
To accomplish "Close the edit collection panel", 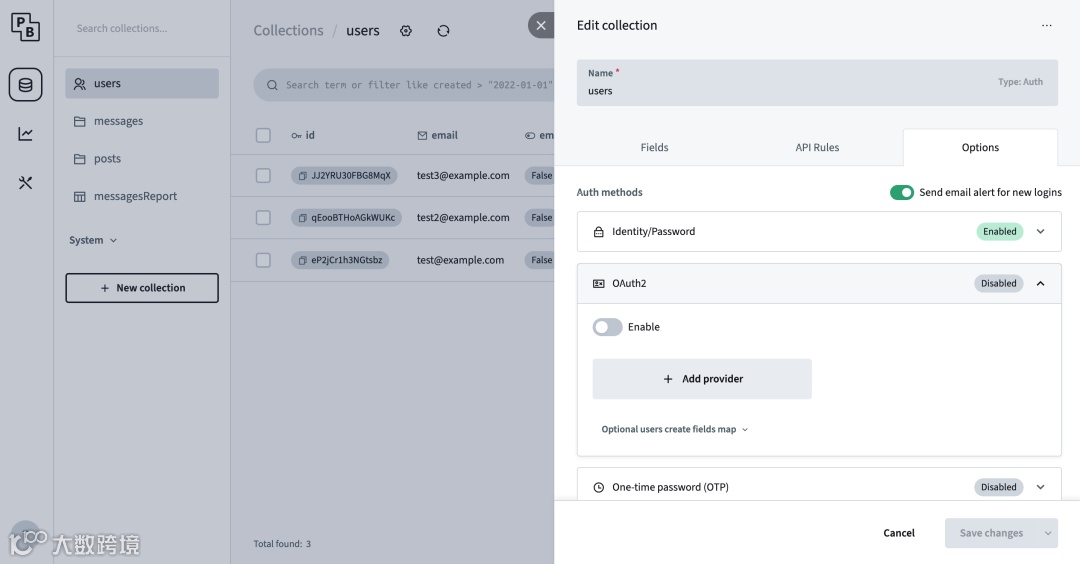I will click(541, 26).
